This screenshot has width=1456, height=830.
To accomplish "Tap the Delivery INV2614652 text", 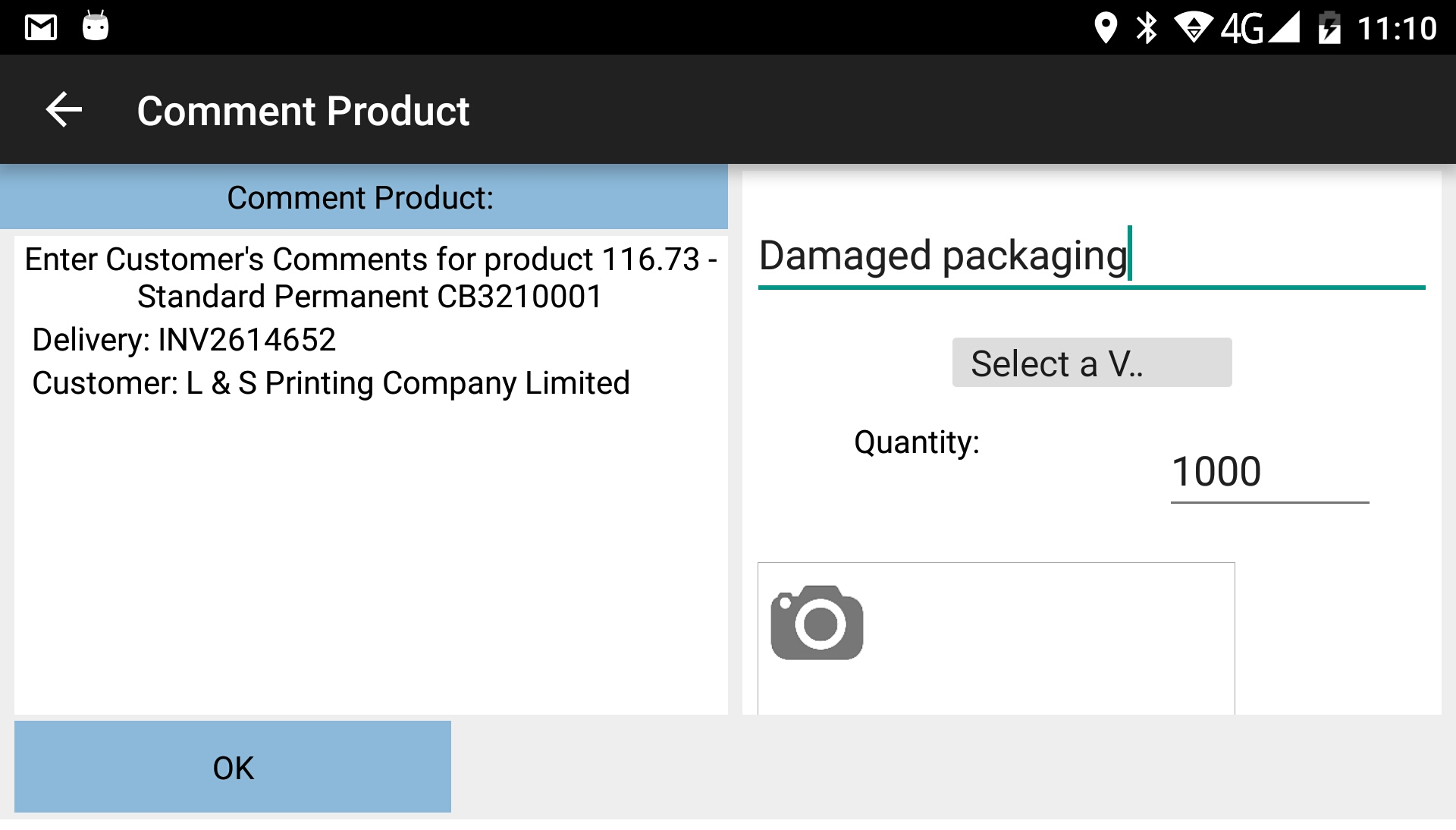I will point(184,339).
